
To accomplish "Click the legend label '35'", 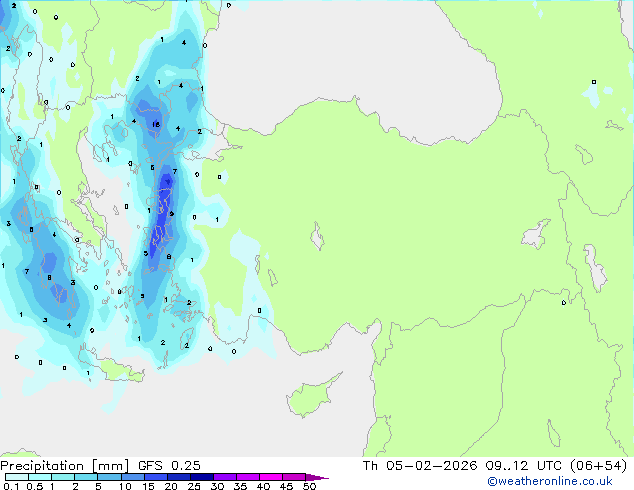I will 240,486.
